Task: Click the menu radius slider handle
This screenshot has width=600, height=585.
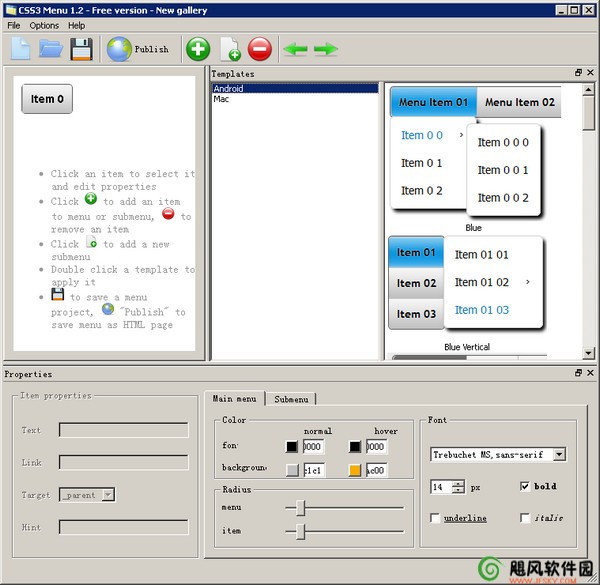Action: click(x=301, y=508)
